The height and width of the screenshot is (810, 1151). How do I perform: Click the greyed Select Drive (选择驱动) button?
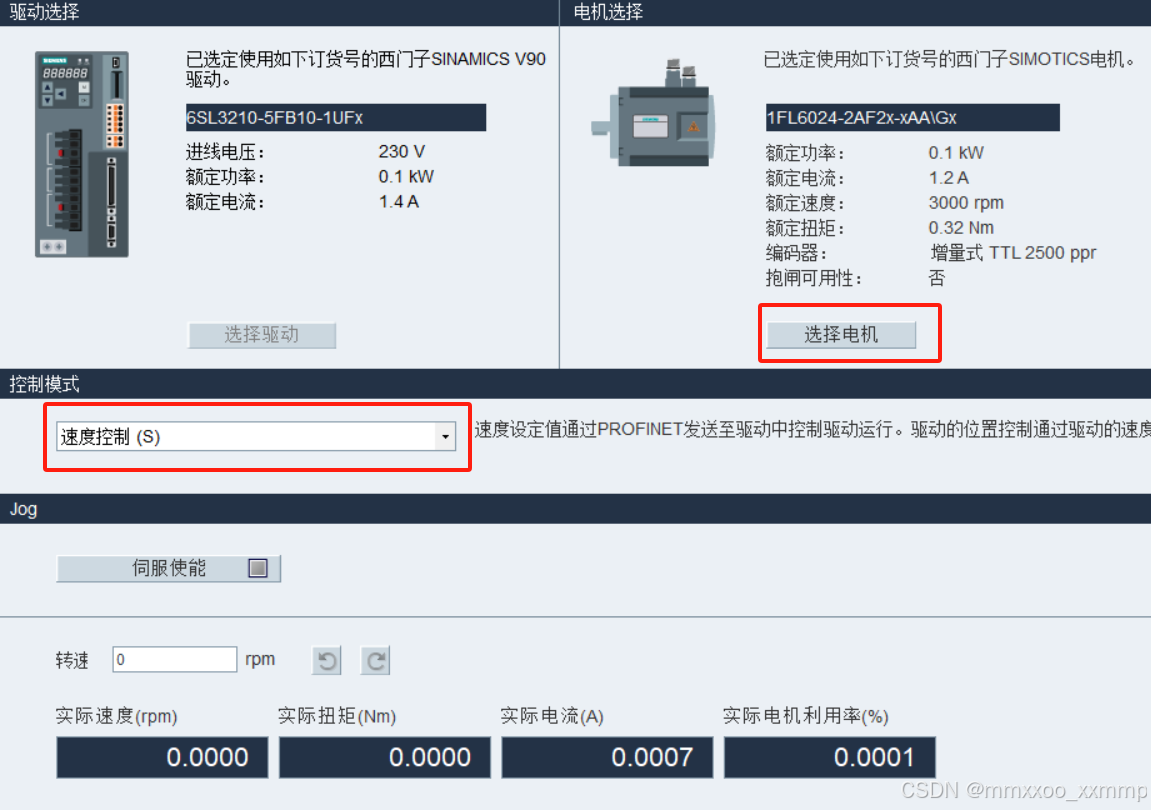click(262, 335)
